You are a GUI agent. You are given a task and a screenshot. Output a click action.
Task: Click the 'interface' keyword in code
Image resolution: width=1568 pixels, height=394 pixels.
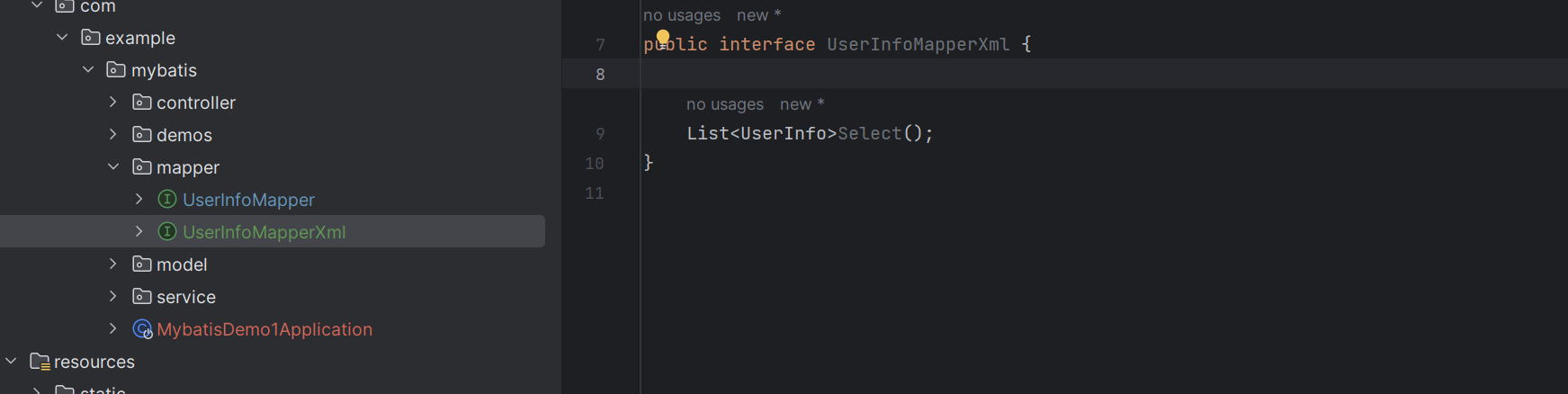767,44
